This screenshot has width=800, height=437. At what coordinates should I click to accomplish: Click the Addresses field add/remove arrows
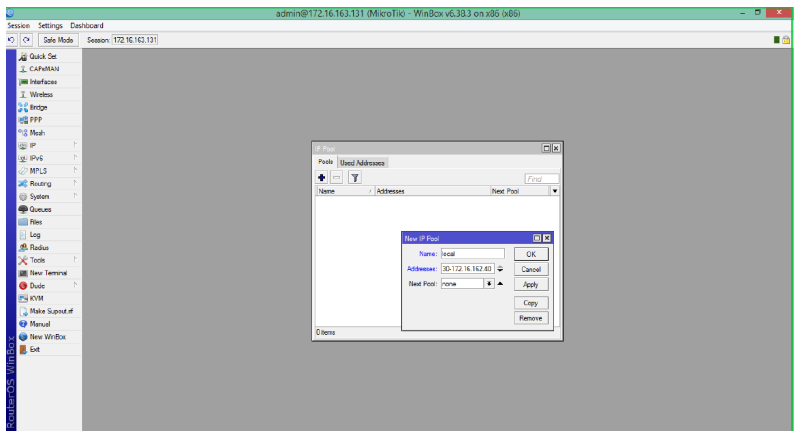coord(500,269)
